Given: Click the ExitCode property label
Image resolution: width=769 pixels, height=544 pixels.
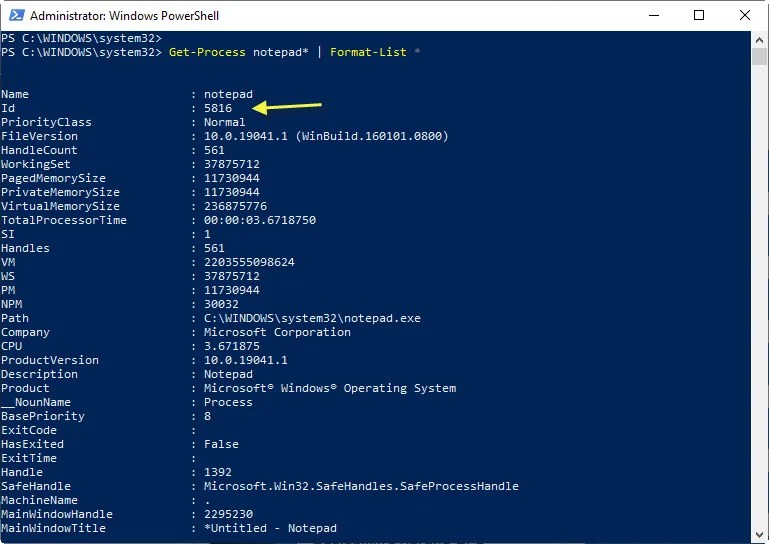Looking at the screenshot, I should coord(28,430).
